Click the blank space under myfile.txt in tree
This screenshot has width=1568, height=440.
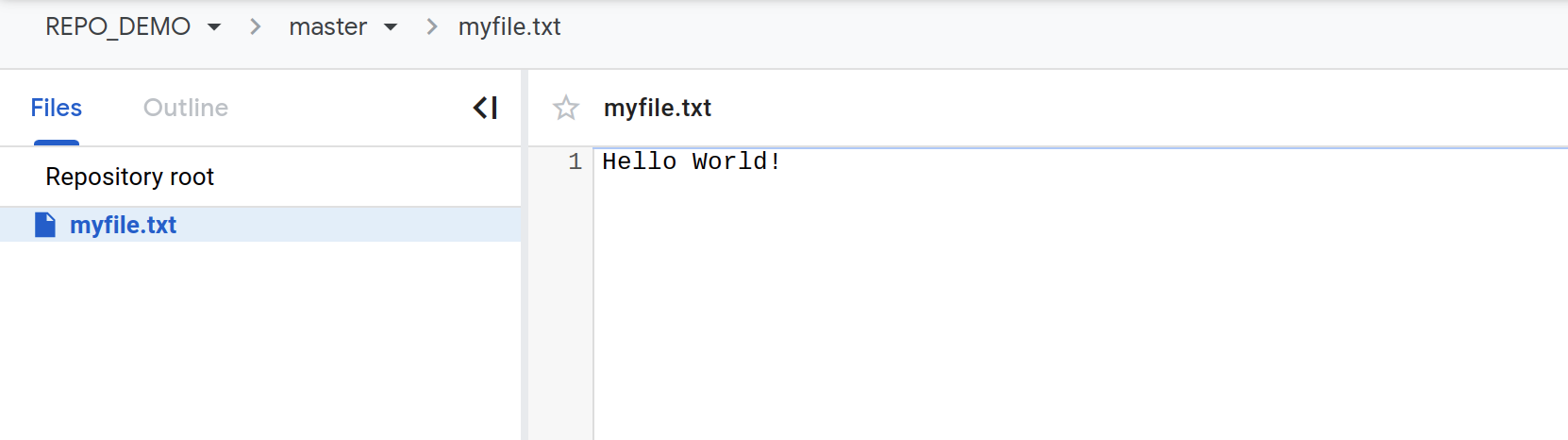[260, 341]
